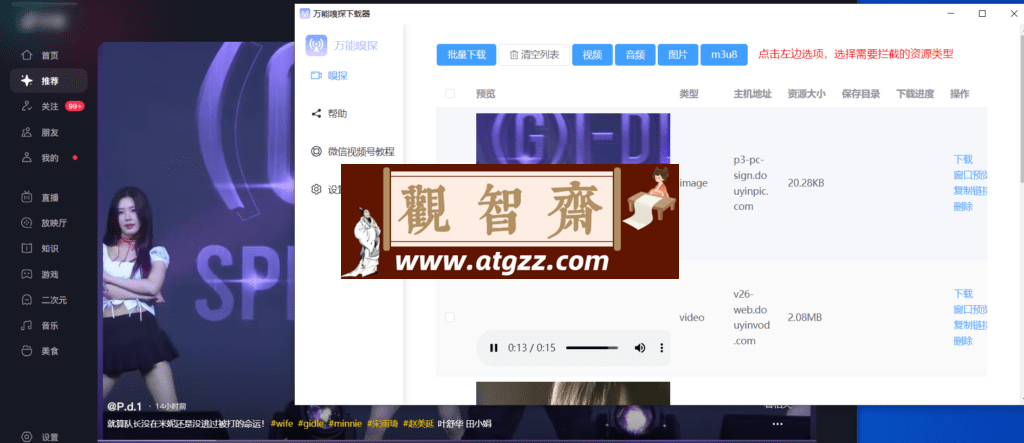Minimize the 万能嗅探下载器 window
The height and width of the screenshot is (443, 1024).
point(951,14)
